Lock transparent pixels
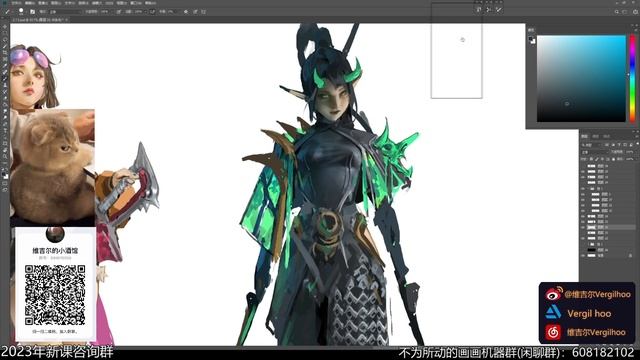The image size is (640, 360). (591, 159)
